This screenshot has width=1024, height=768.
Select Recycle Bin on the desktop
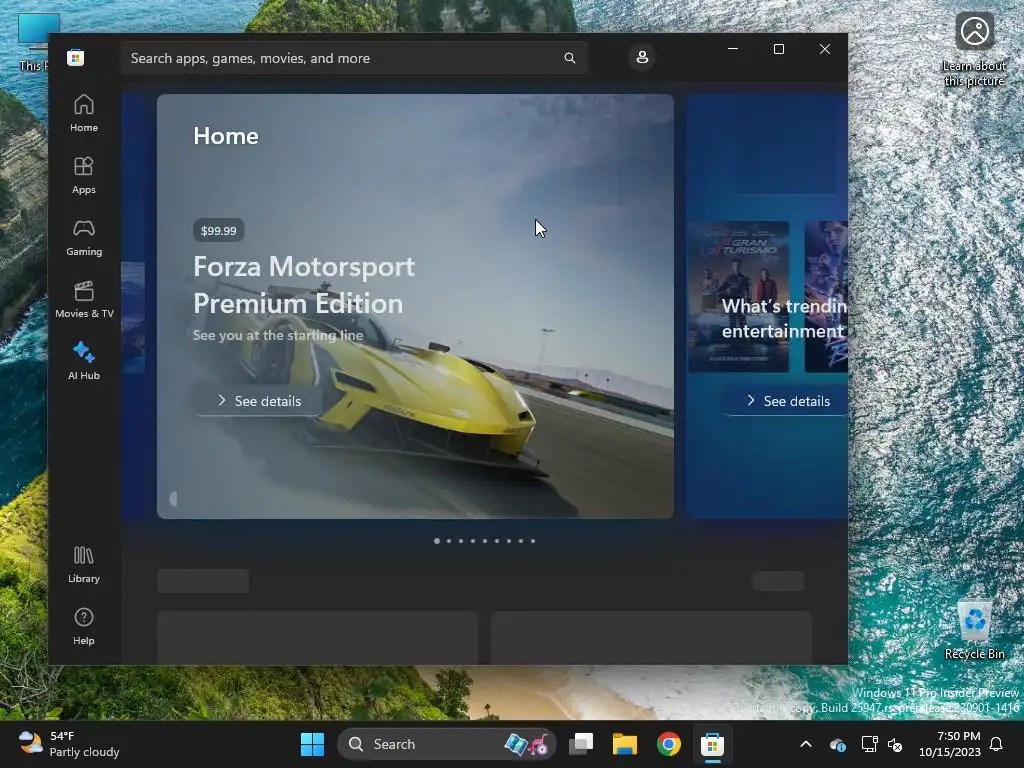pyautogui.click(x=974, y=629)
